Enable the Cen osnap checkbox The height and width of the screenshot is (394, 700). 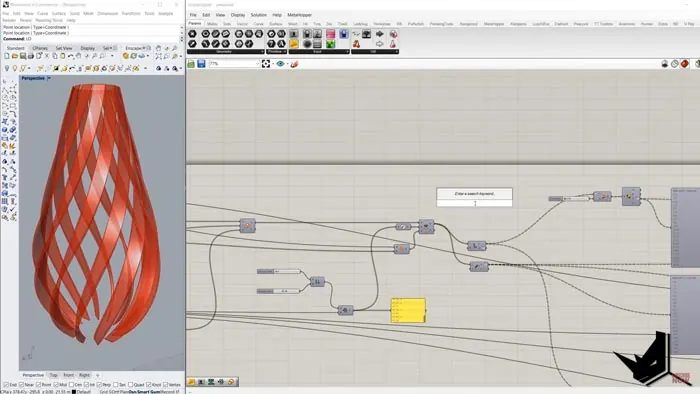coord(71,385)
